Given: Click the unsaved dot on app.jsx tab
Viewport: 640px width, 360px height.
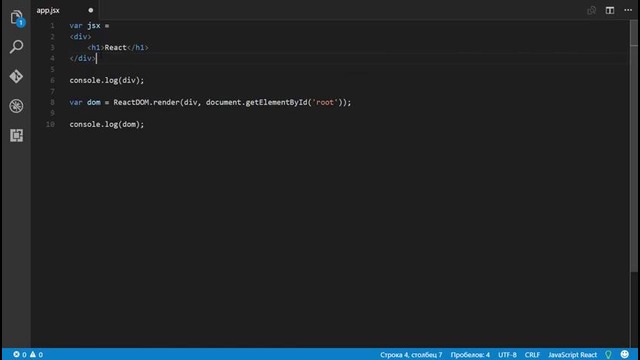Looking at the screenshot, I should coord(91,10).
